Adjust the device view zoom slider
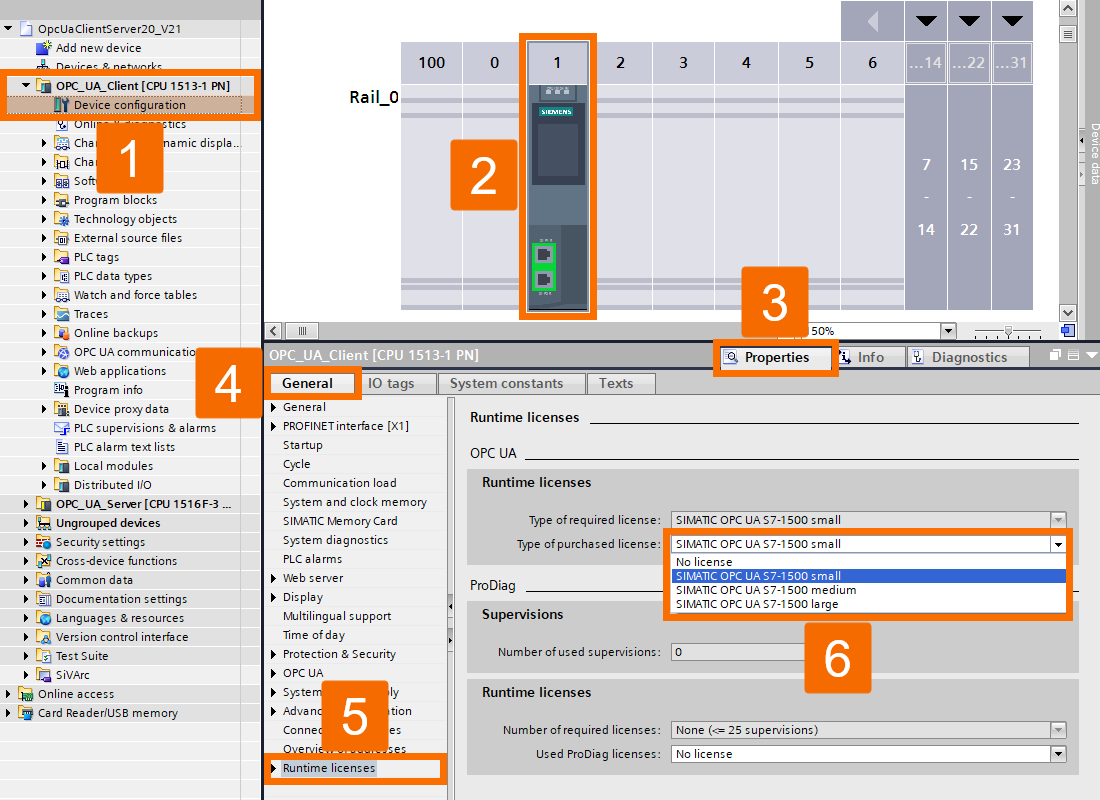The image size is (1100, 800). (1008, 331)
